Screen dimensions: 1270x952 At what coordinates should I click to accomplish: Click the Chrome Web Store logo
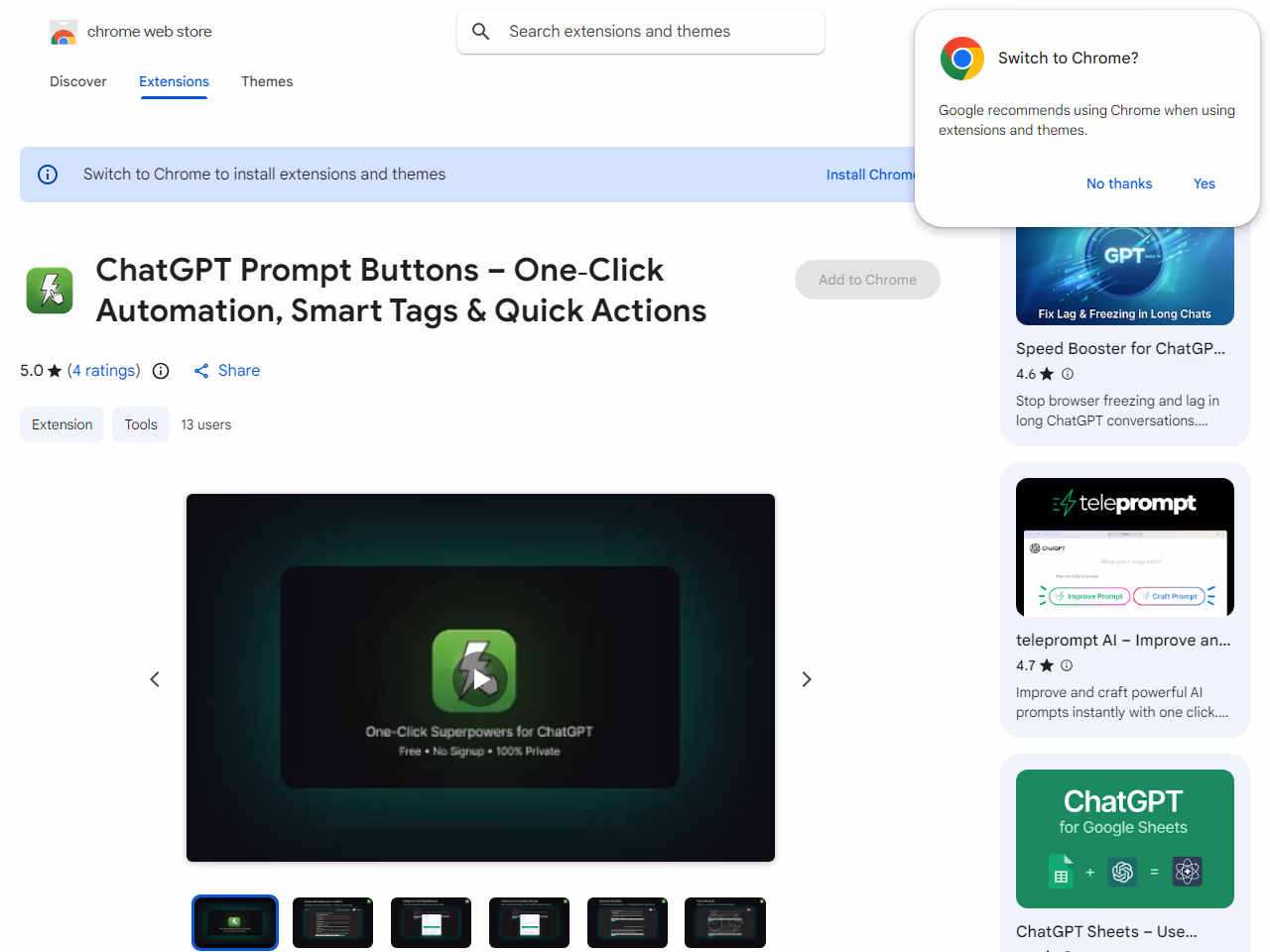tap(63, 33)
